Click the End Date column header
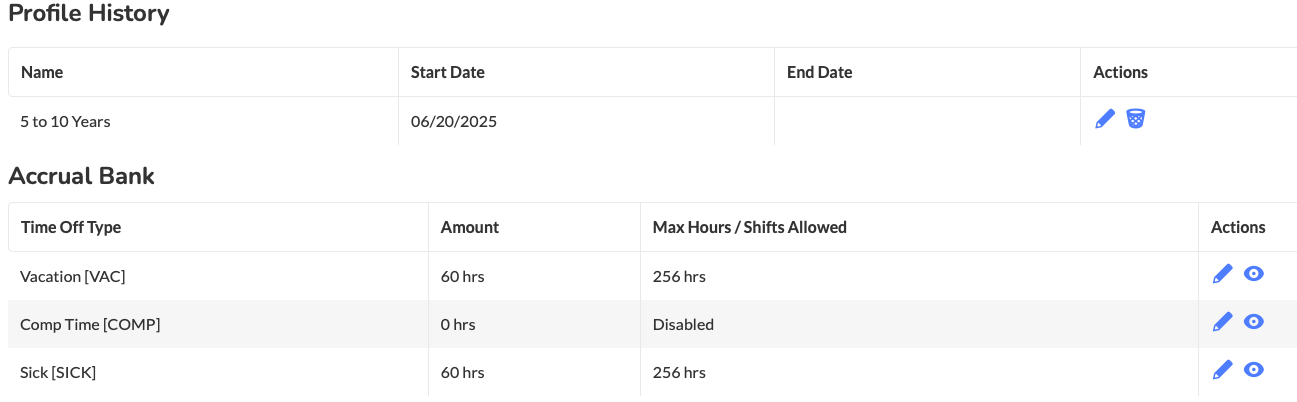This screenshot has width=1297, height=402. point(820,72)
